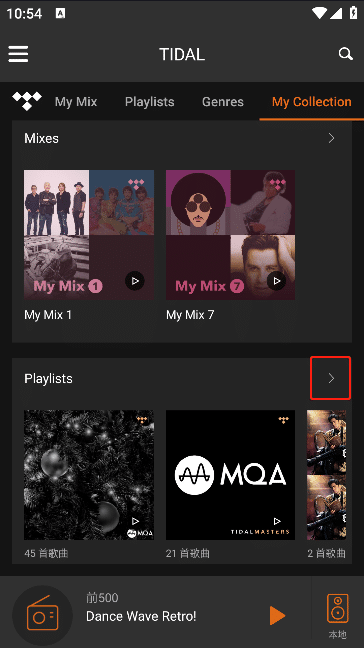Open the TIDAL Masters MQA playlist thumbnail
The height and width of the screenshot is (648, 364).
point(231,475)
